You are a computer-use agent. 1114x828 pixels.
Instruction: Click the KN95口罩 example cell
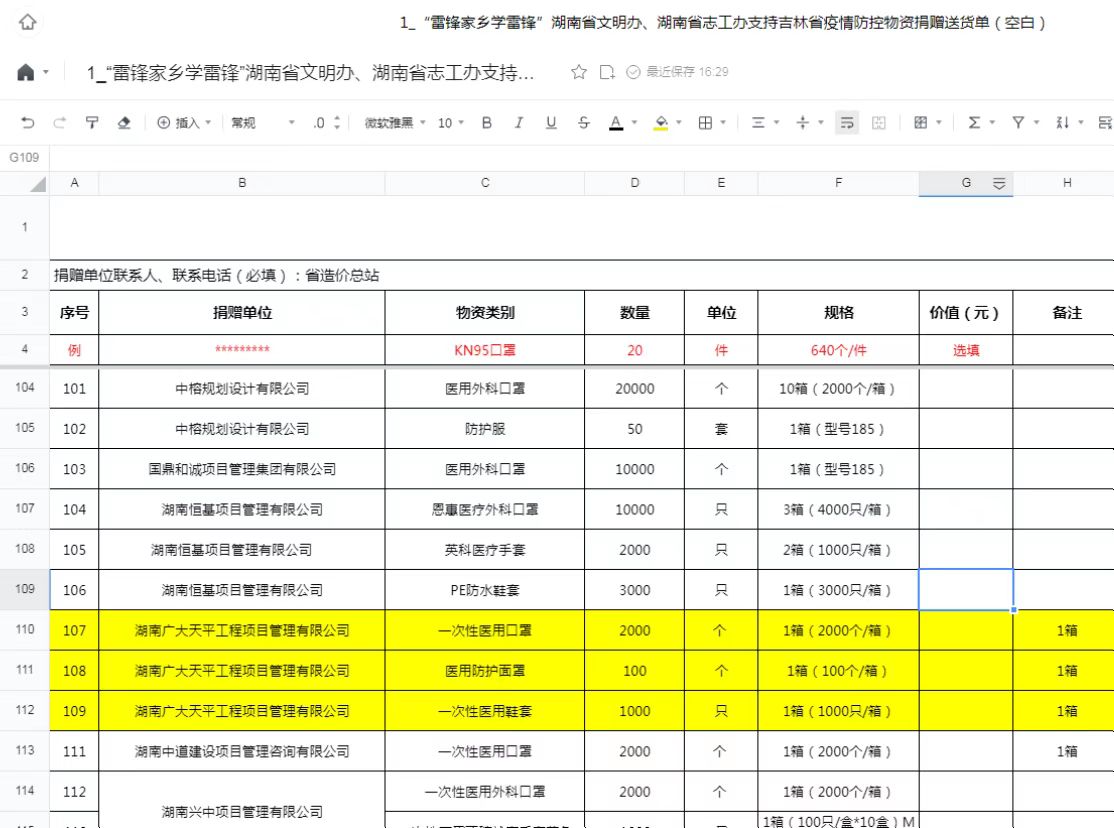pyautogui.click(x=485, y=350)
